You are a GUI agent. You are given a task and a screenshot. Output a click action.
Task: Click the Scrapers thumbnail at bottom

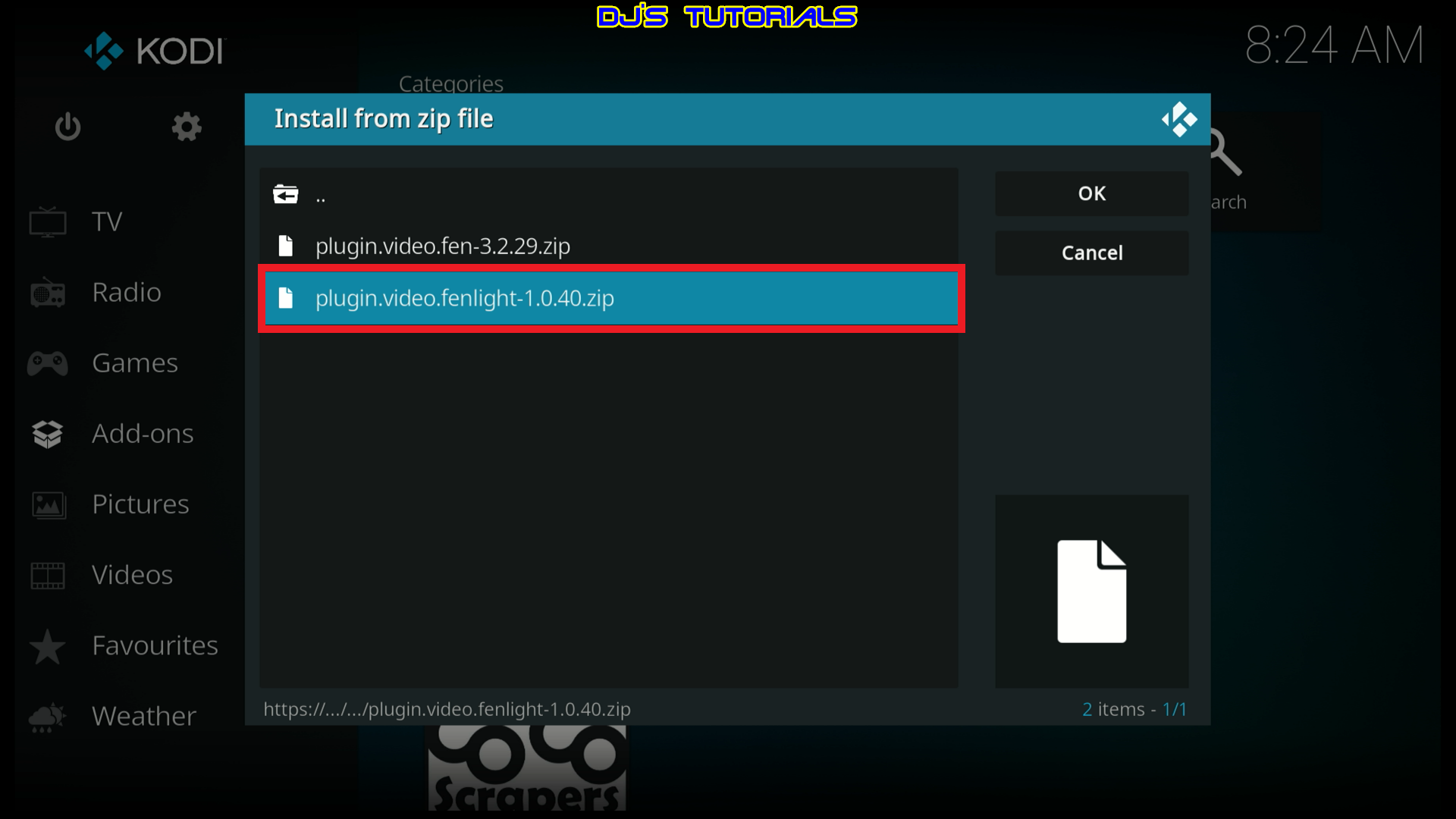pyautogui.click(x=527, y=775)
